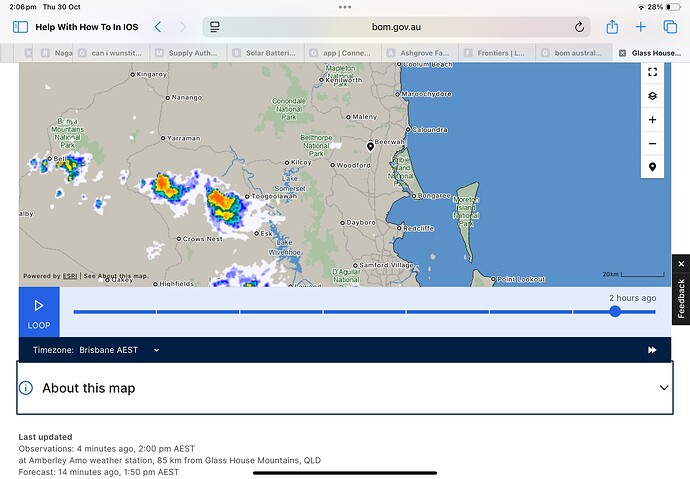Tap the Kingaroy label on the map
This screenshot has width=690, height=479.
tap(151, 74)
